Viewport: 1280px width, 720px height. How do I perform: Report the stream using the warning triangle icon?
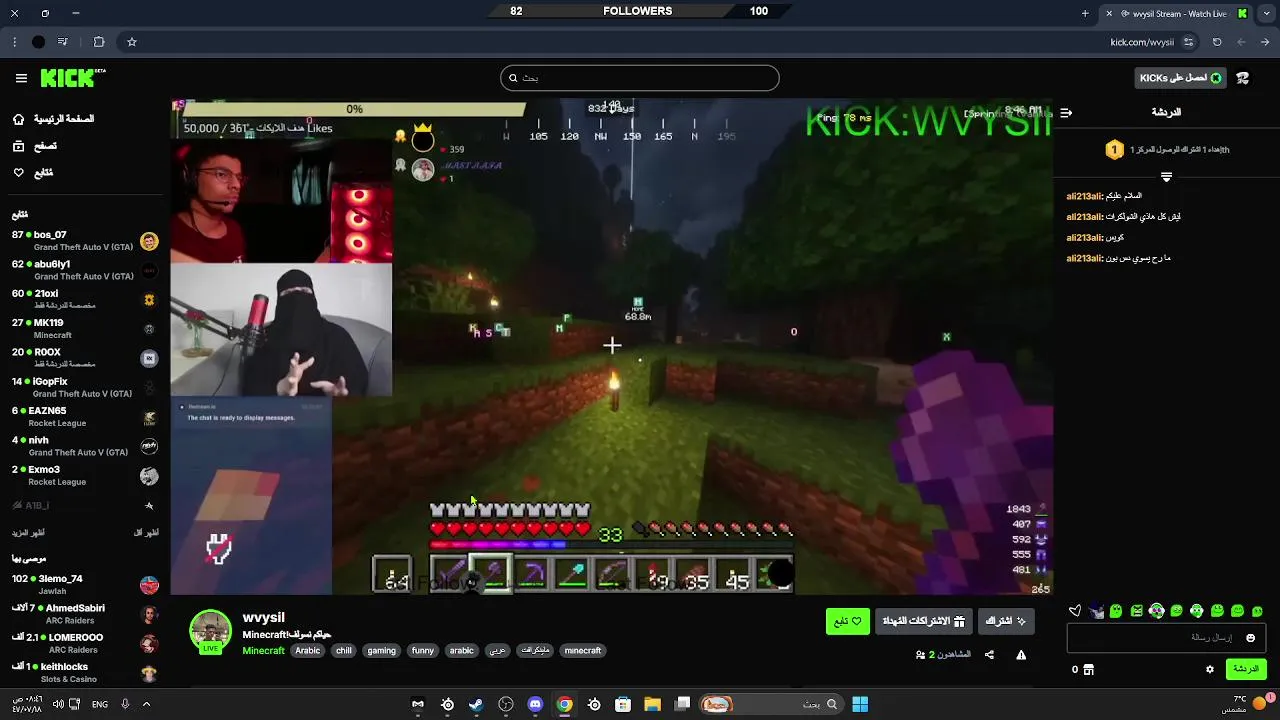click(x=1021, y=655)
